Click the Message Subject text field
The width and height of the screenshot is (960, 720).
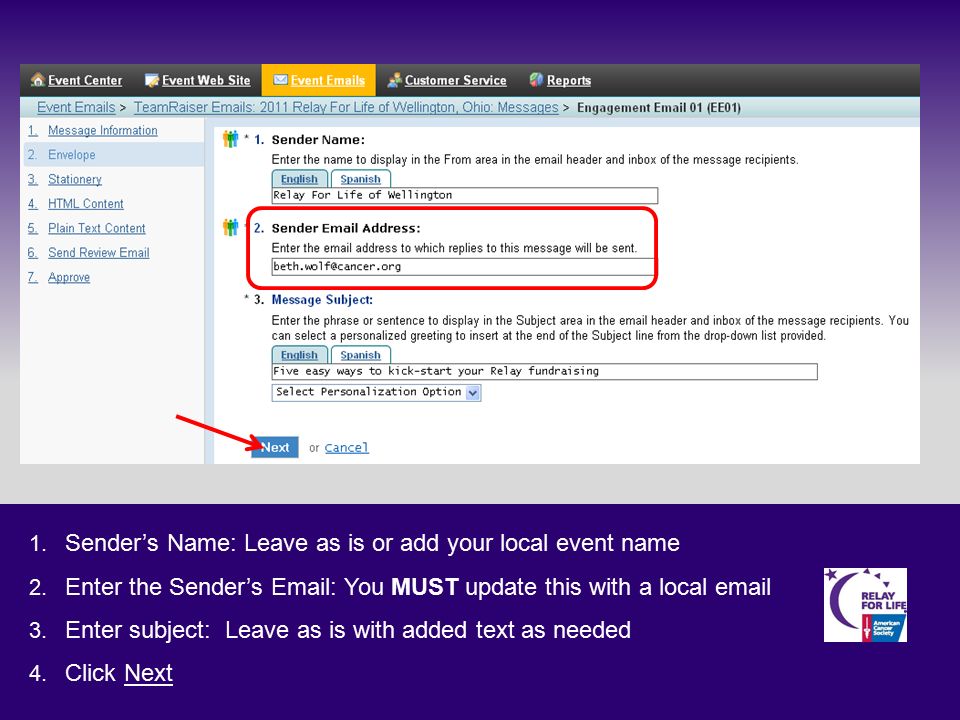tap(544, 371)
